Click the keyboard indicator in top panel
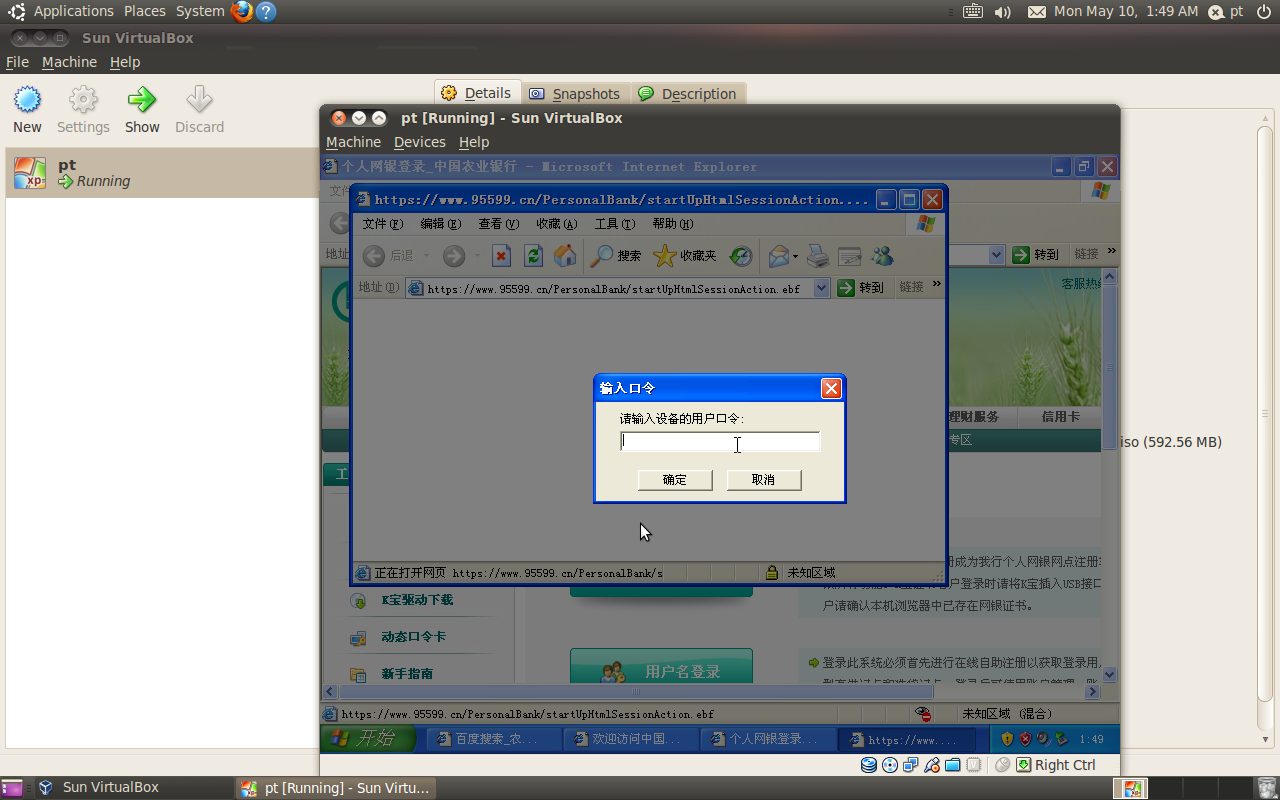 pyautogui.click(x=973, y=11)
